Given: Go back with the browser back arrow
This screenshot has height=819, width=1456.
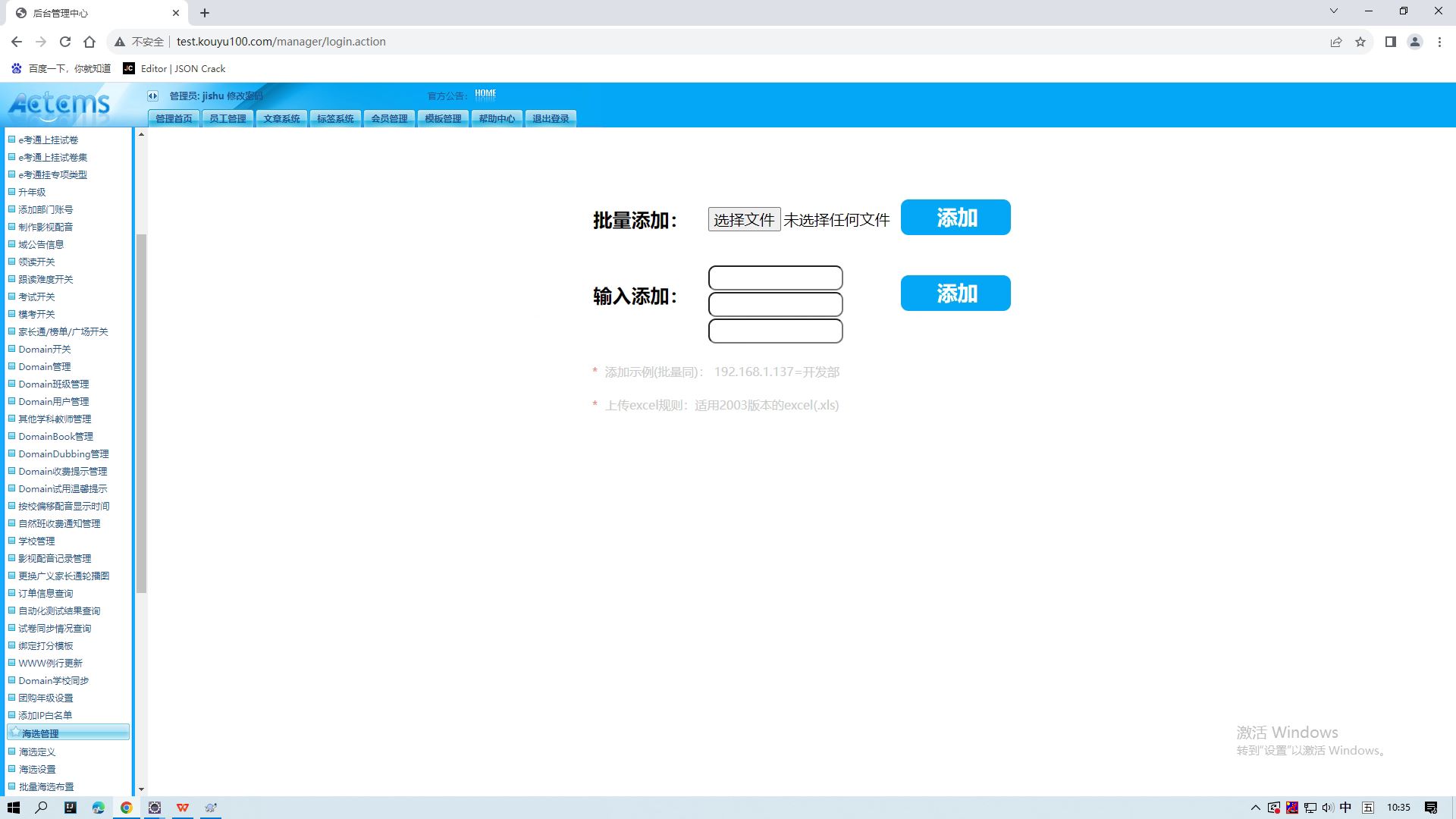Looking at the screenshot, I should pos(17,42).
